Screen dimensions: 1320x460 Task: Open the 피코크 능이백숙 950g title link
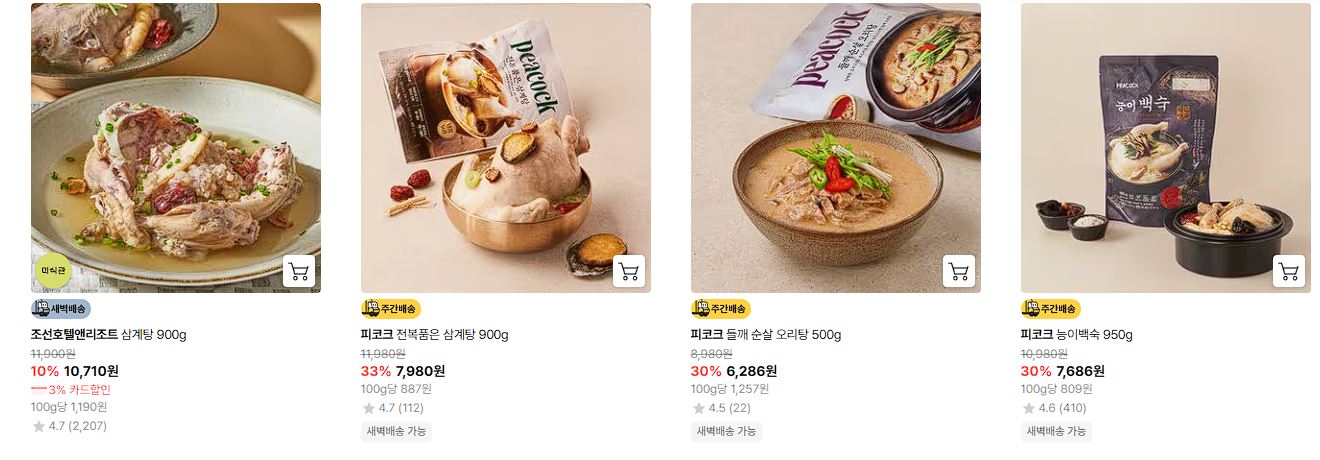click(x=1077, y=335)
